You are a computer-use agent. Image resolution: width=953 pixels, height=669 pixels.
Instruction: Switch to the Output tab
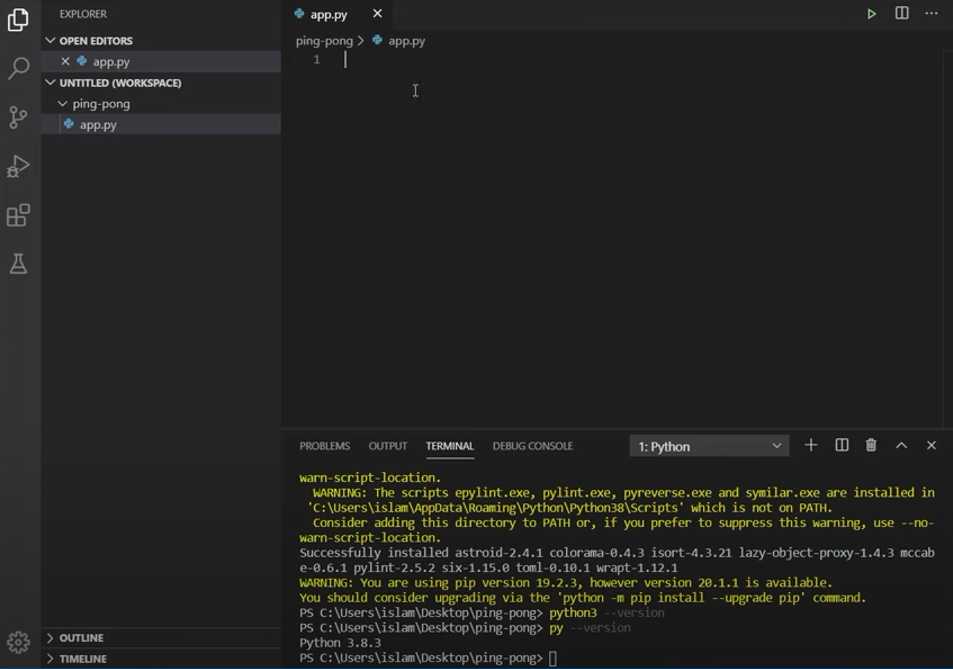(x=388, y=446)
